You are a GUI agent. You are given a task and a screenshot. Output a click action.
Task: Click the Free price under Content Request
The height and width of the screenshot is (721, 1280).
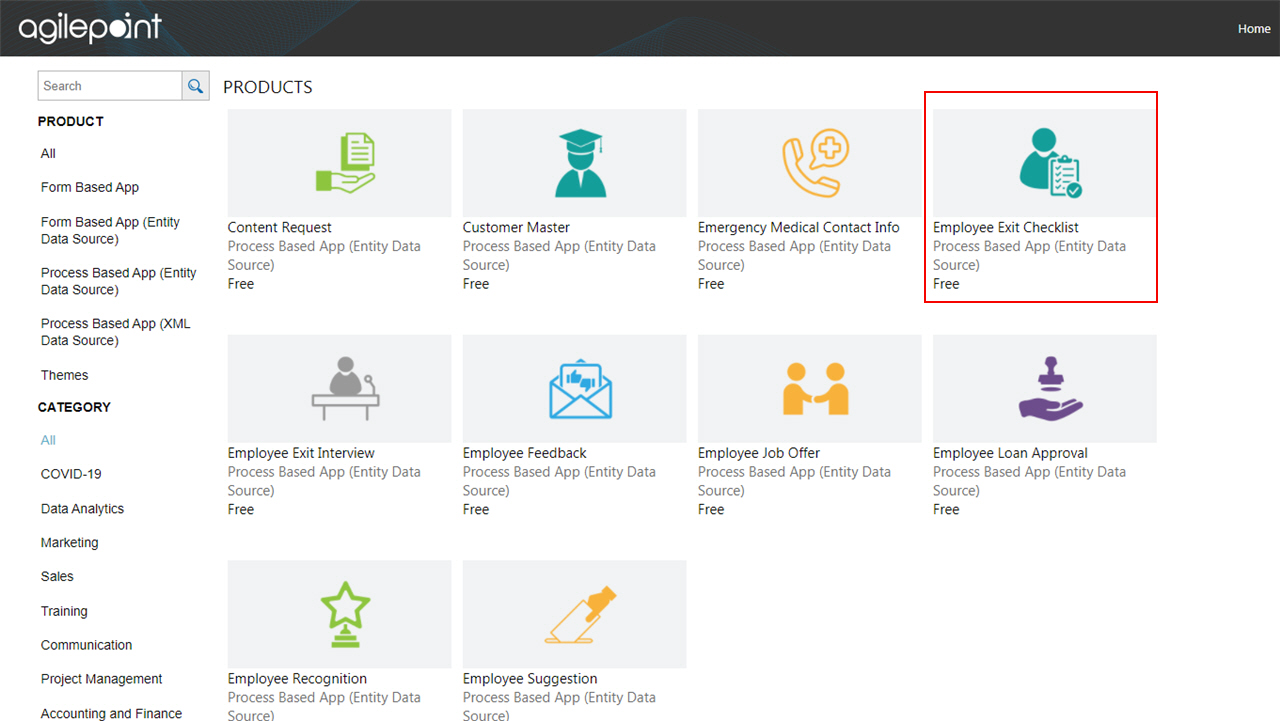(x=241, y=284)
